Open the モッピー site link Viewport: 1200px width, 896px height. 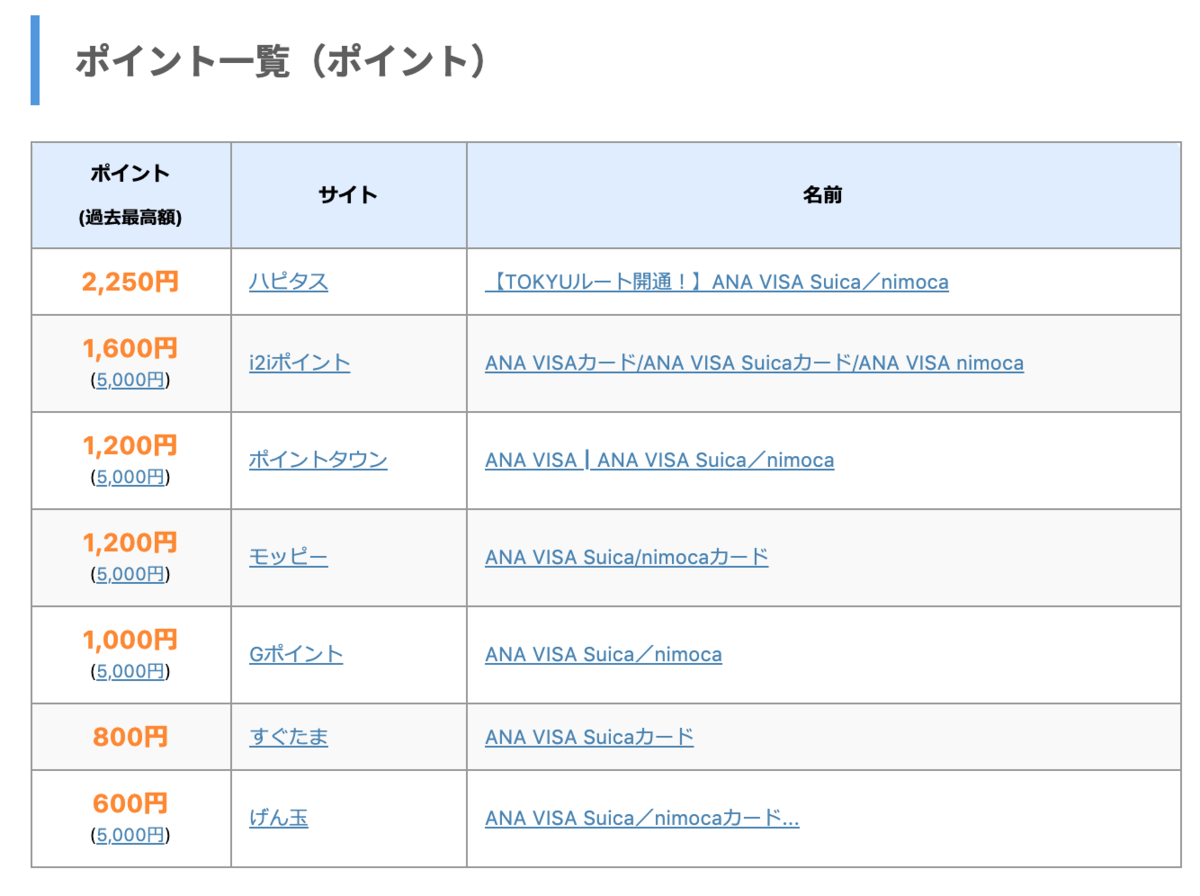tap(288, 557)
